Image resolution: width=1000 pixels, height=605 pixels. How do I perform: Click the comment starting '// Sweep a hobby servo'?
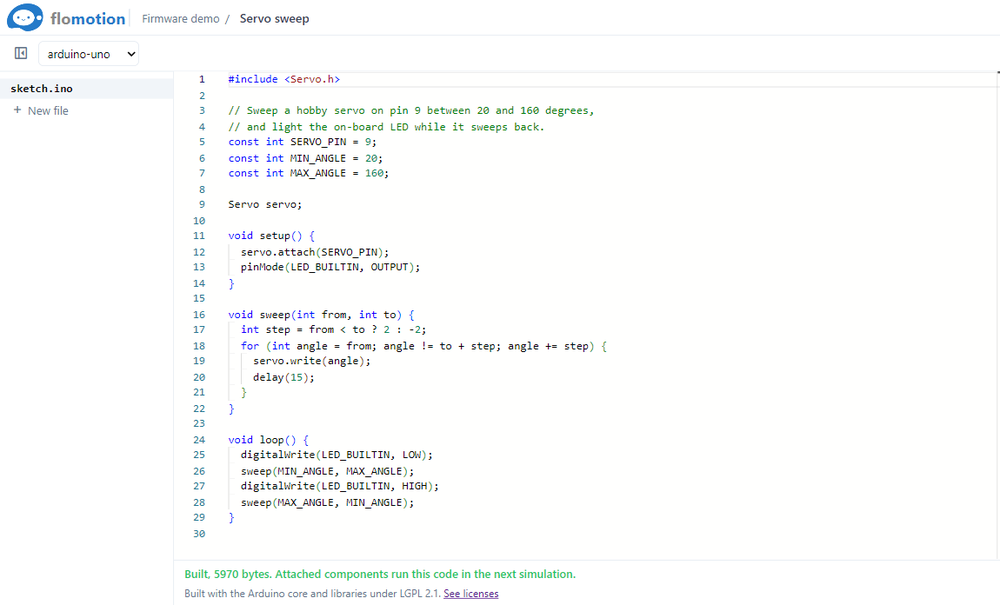pyautogui.click(x=411, y=110)
